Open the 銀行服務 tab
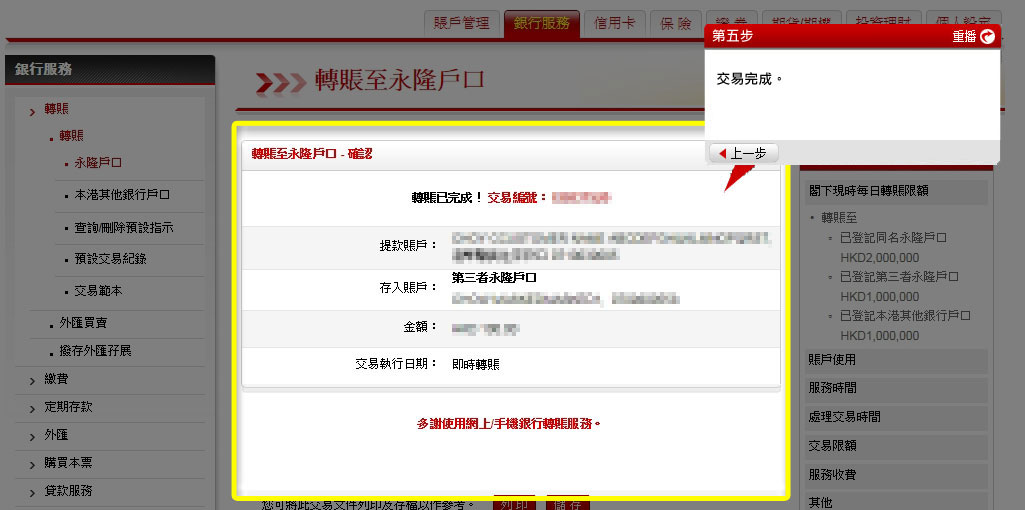 click(541, 24)
